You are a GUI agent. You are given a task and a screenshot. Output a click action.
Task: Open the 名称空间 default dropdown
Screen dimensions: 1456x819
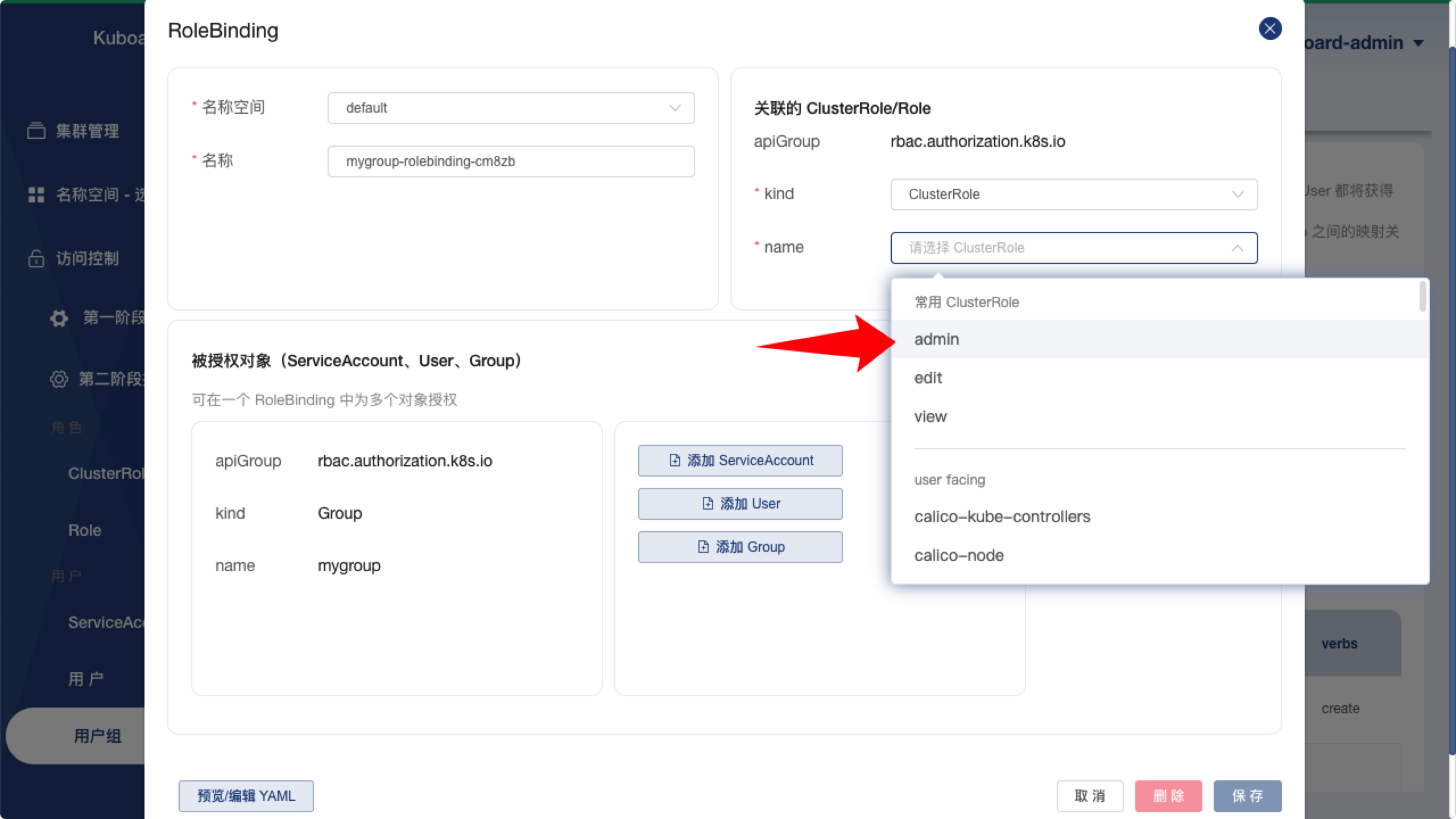pos(511,108)
